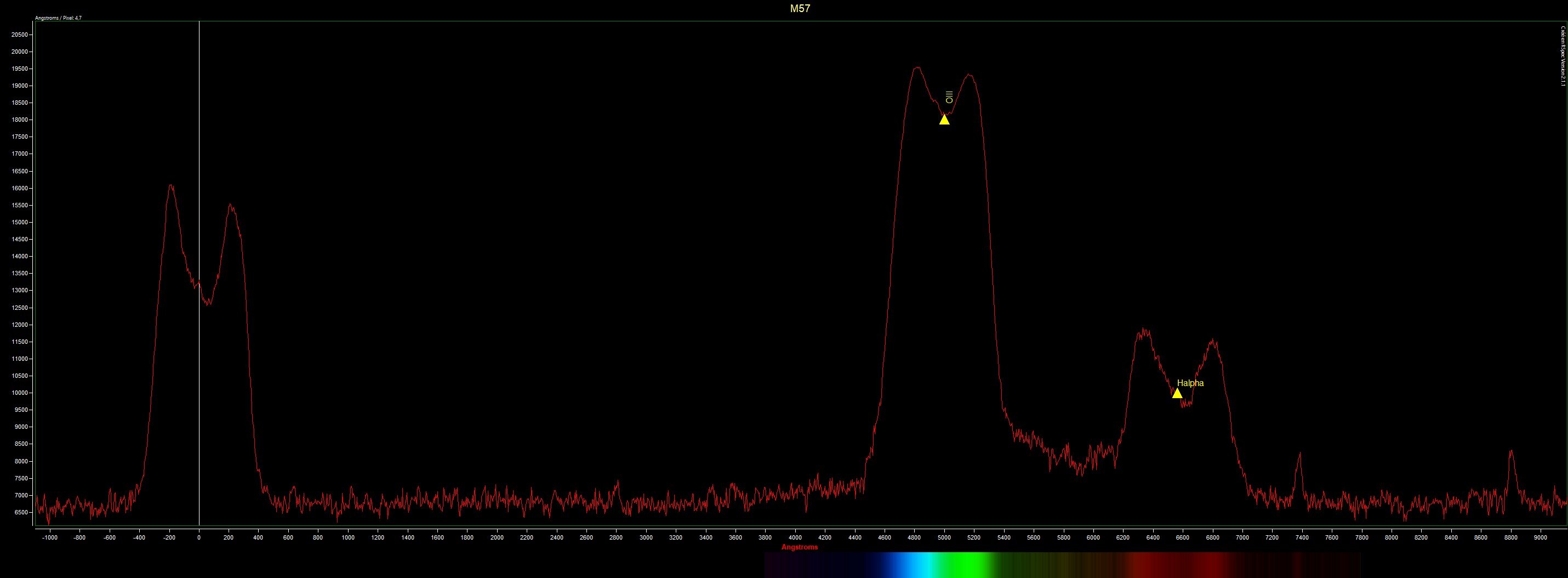
Task: Click the 7400 wavelength axis label
Action: 1302,538
